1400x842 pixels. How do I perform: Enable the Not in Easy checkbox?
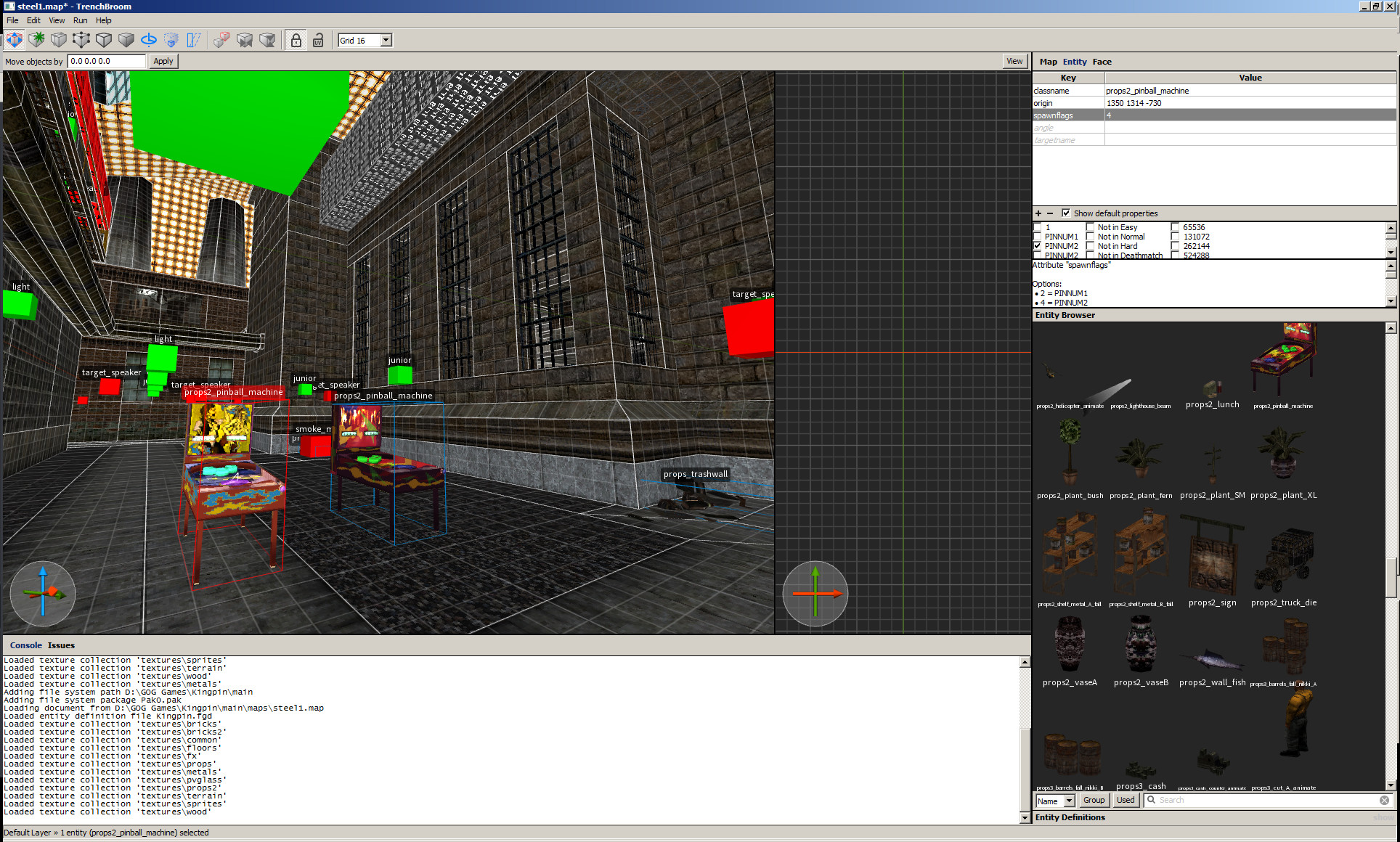[1090, 227]
